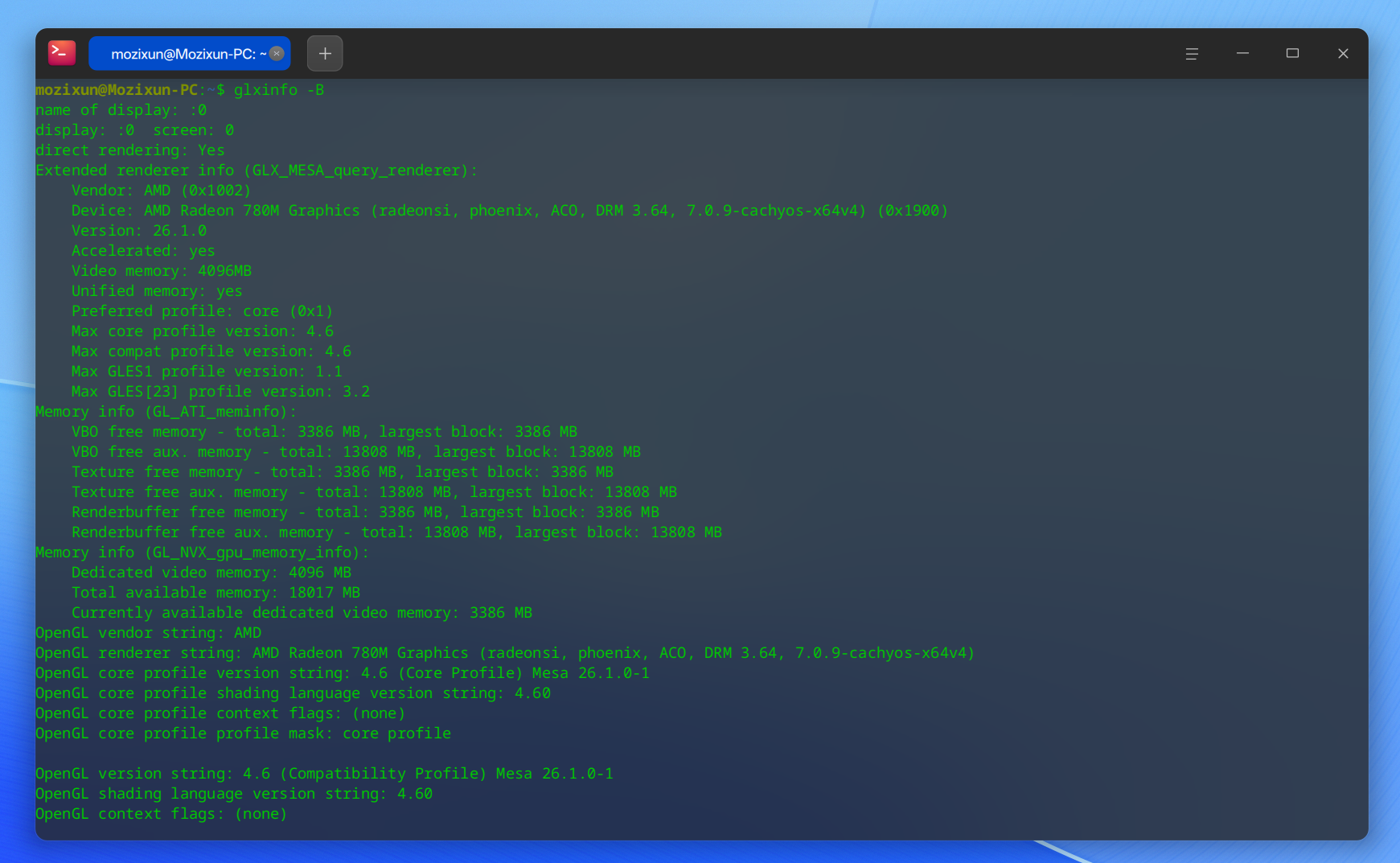Click the 'Total available memory: 18017 MB' line
1400x863 pixels.
click(x=216, y=593)
